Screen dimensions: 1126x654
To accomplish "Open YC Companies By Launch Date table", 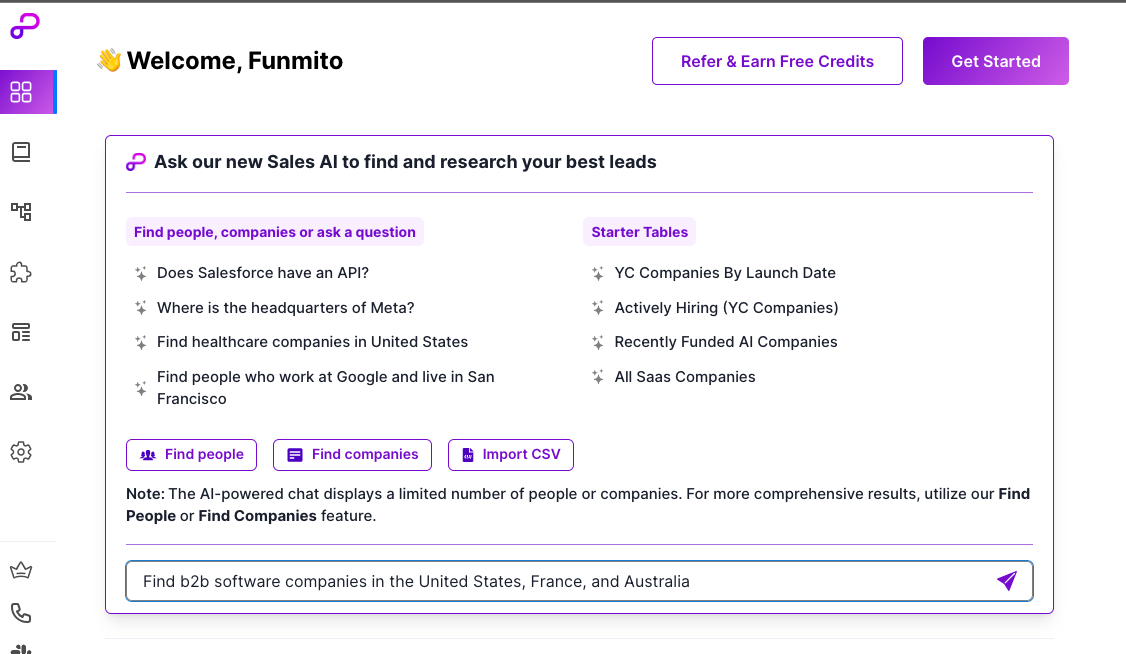I will 725,273.
